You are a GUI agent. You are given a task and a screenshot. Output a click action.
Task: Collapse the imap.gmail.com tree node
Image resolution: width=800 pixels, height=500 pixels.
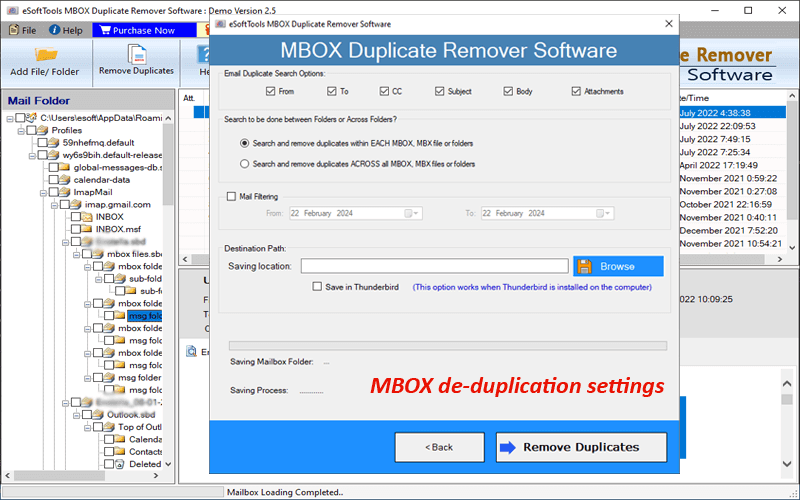[55, 205]
